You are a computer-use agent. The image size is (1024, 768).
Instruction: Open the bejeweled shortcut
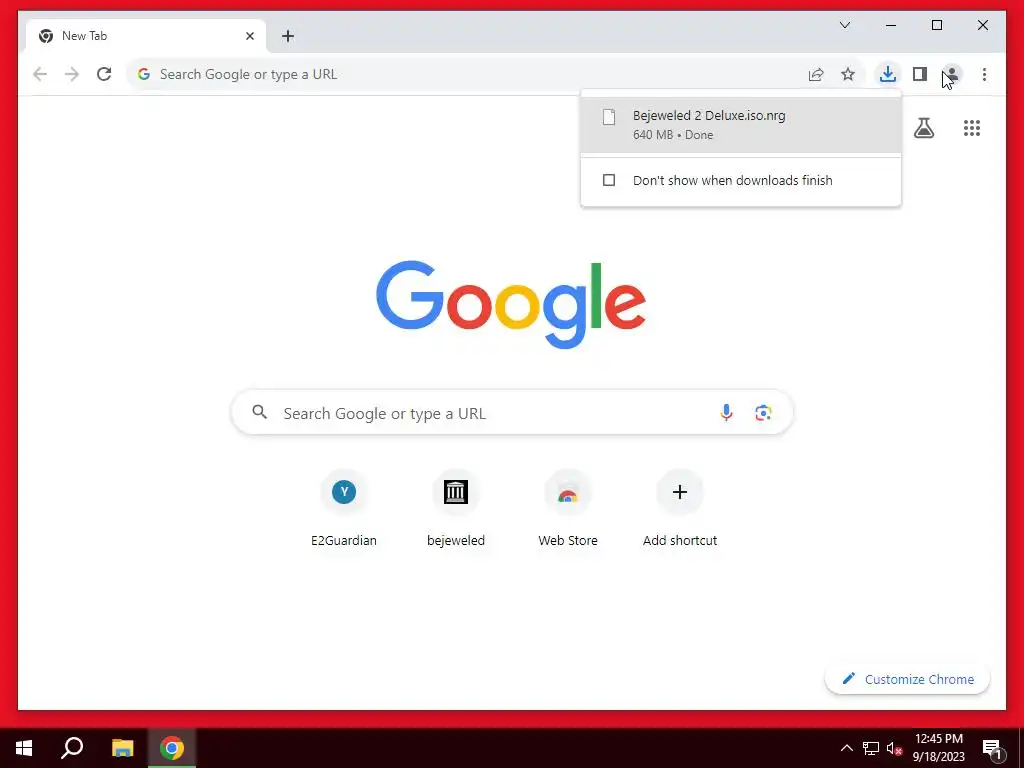pos(456,509)
